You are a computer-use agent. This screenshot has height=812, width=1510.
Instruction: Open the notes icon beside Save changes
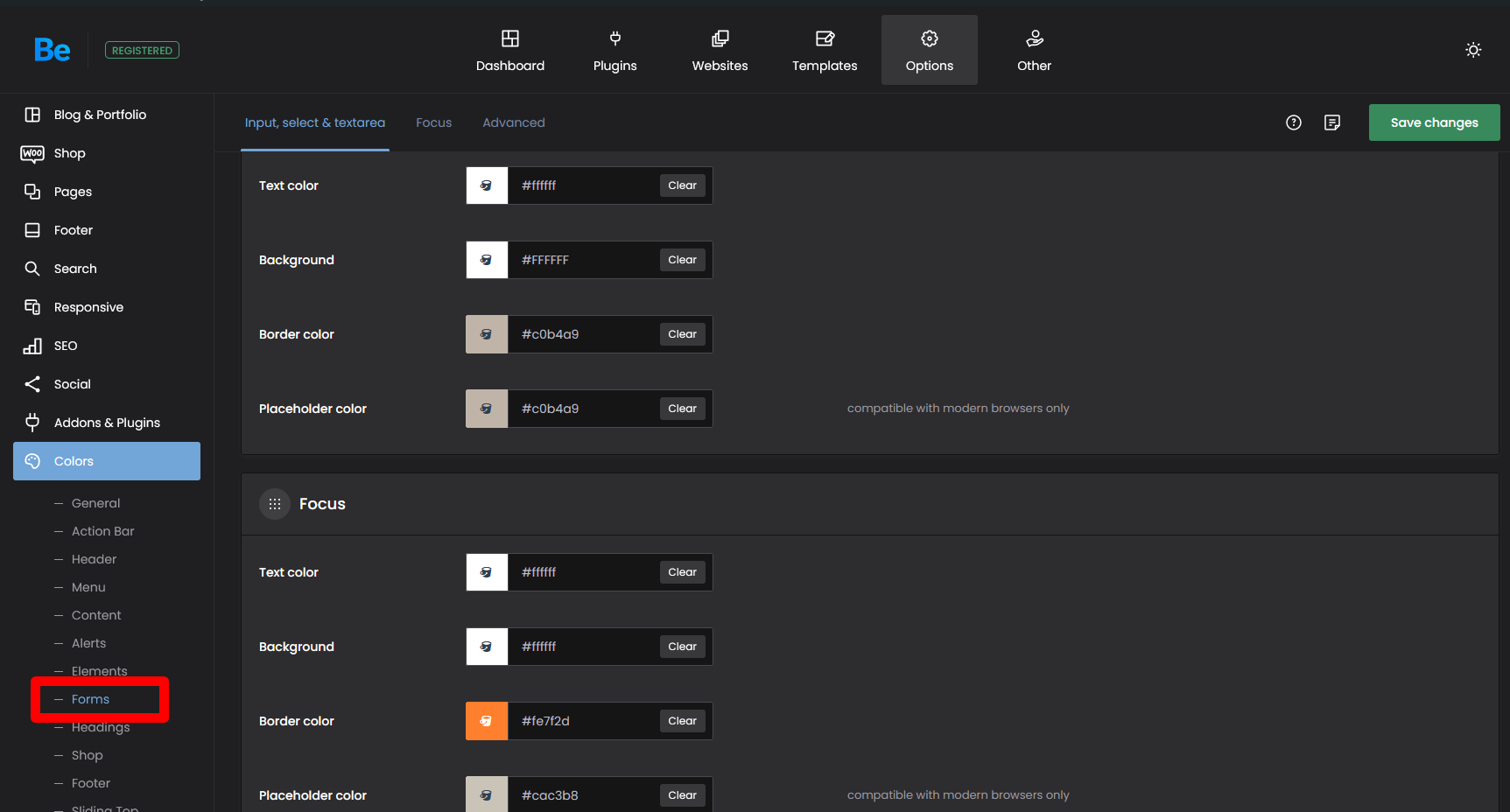(x=1332, y=122)
